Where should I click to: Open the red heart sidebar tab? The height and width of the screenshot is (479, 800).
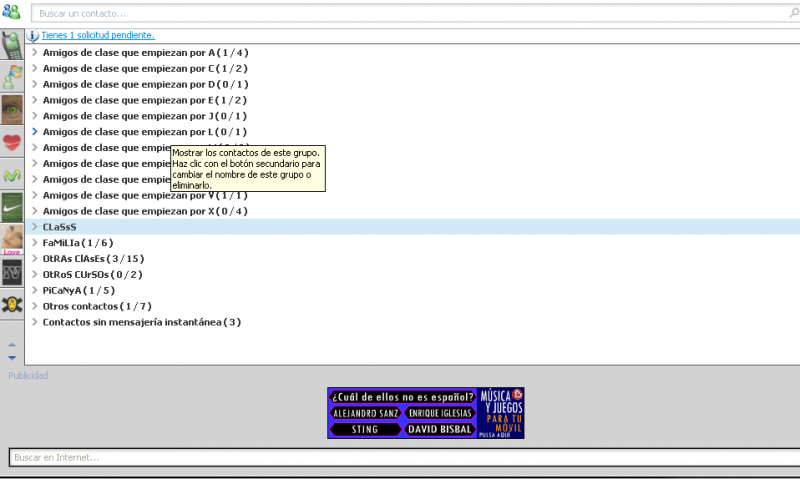(x=12, y=142)
